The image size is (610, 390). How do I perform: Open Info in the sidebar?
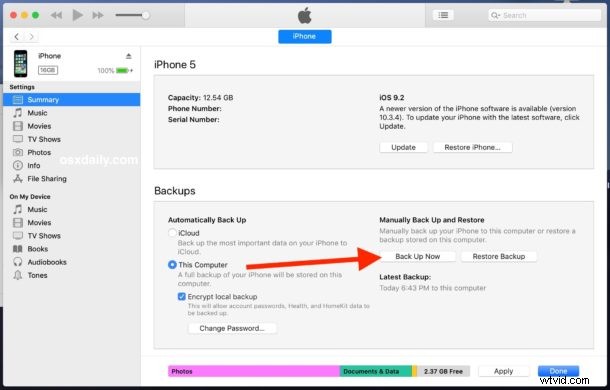pyautogui.click(x=72, y=166)
